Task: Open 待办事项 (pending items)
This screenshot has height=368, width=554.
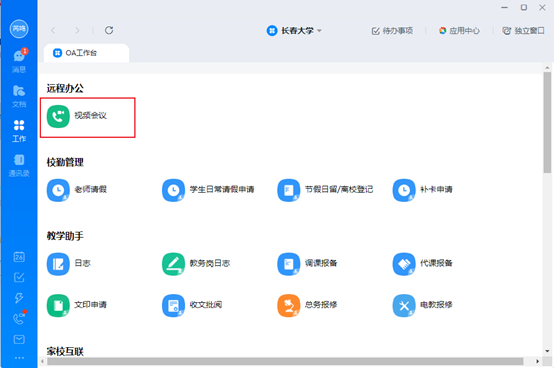Action: (x=392, y=31)
